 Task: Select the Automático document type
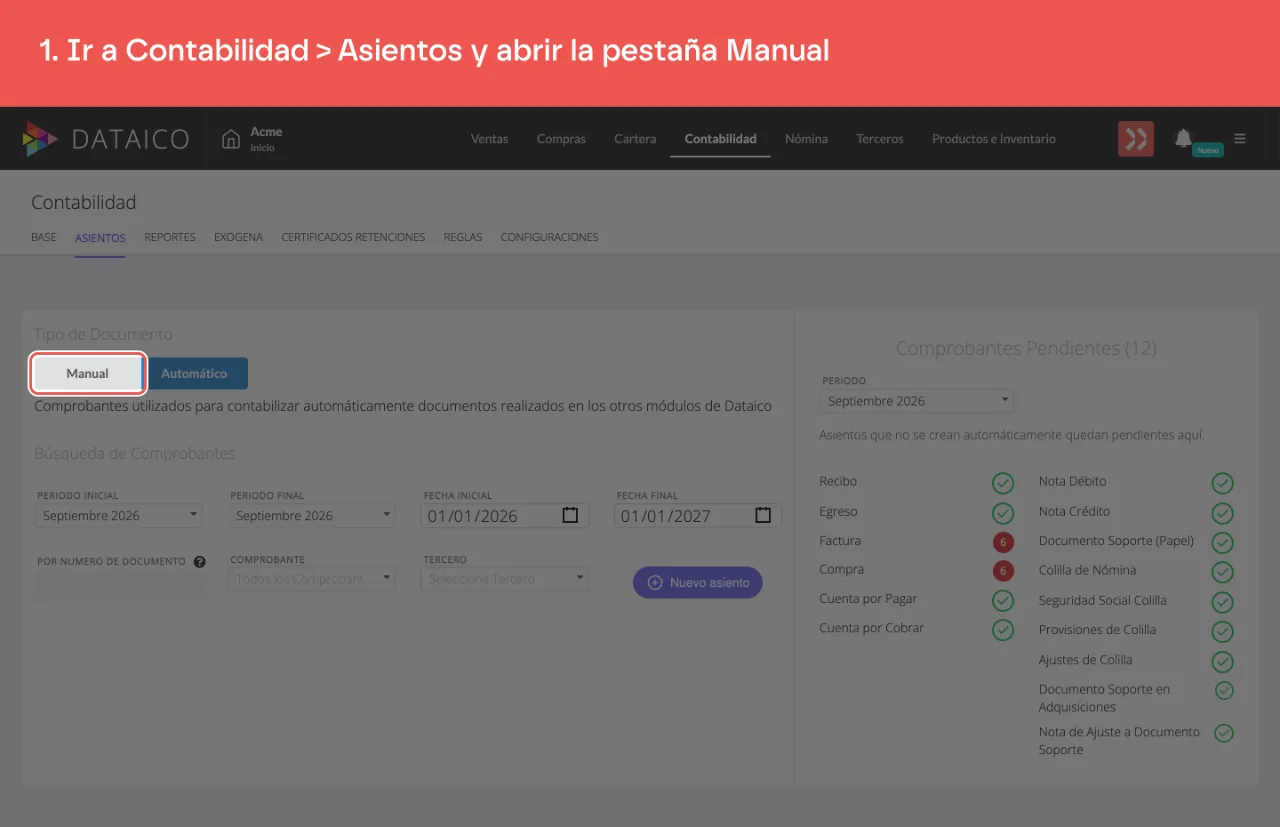(194, 373)
